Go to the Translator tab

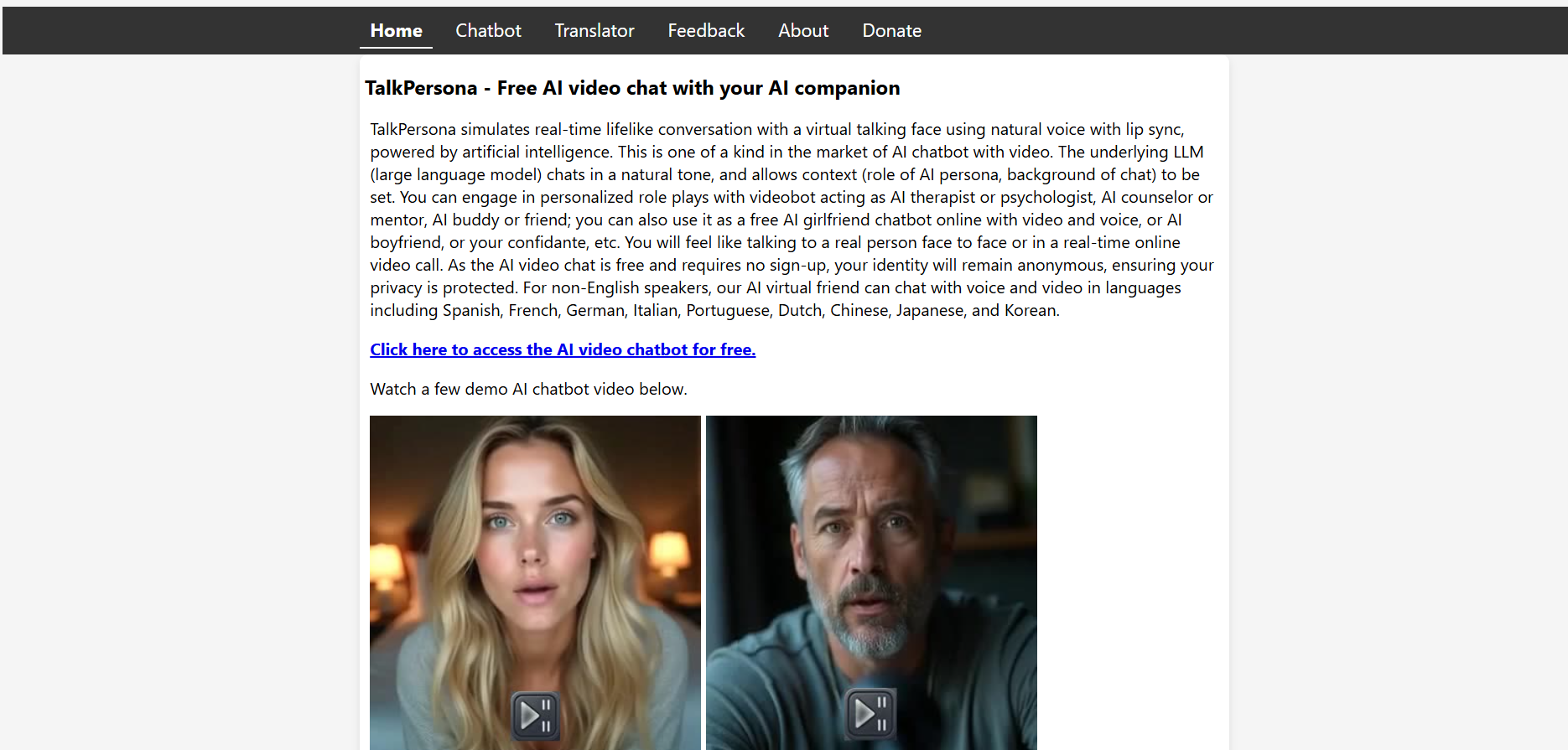tap(594, 30)
